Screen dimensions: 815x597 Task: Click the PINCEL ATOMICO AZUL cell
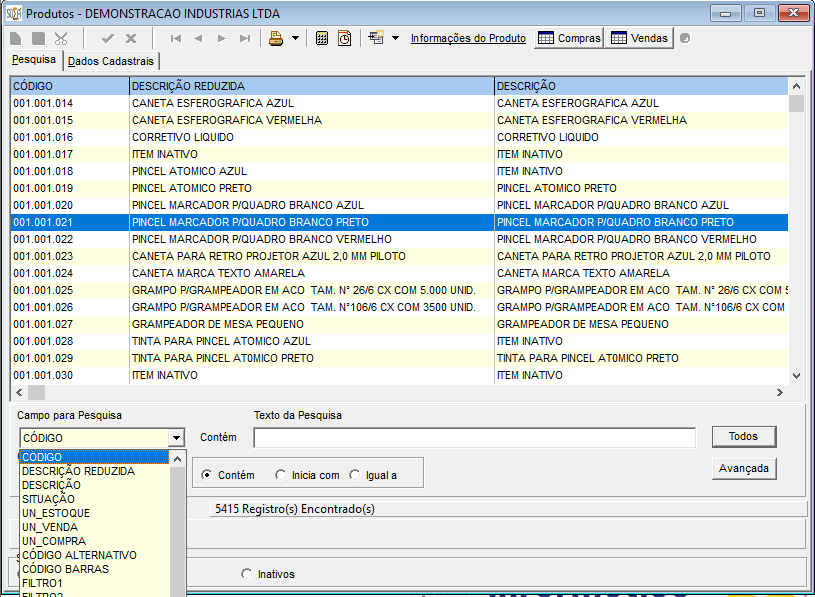[312, 171]
